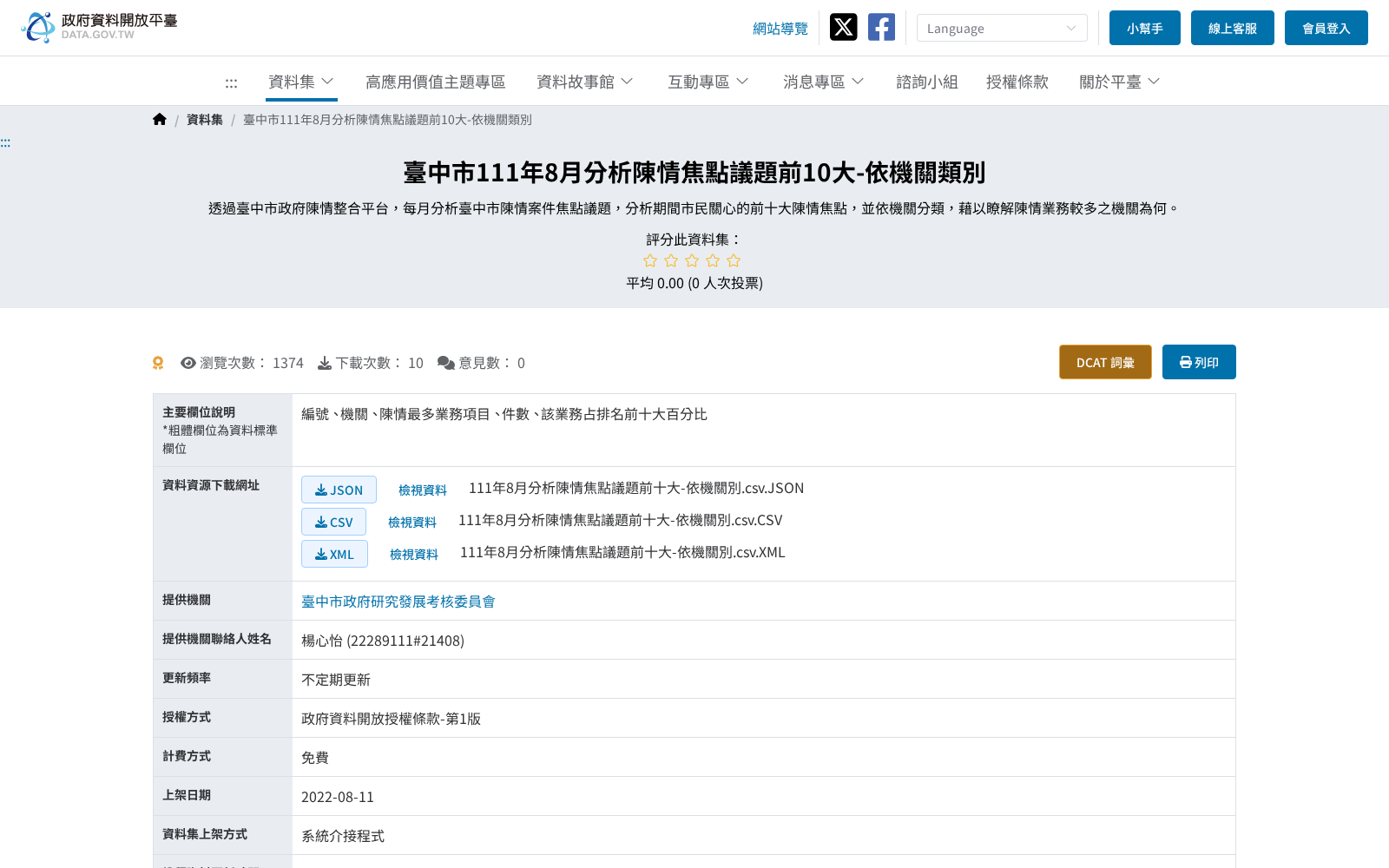Screen dimensions: 1389x868
Task: Click the 小幫手 button
Action: click(1145, 28)
